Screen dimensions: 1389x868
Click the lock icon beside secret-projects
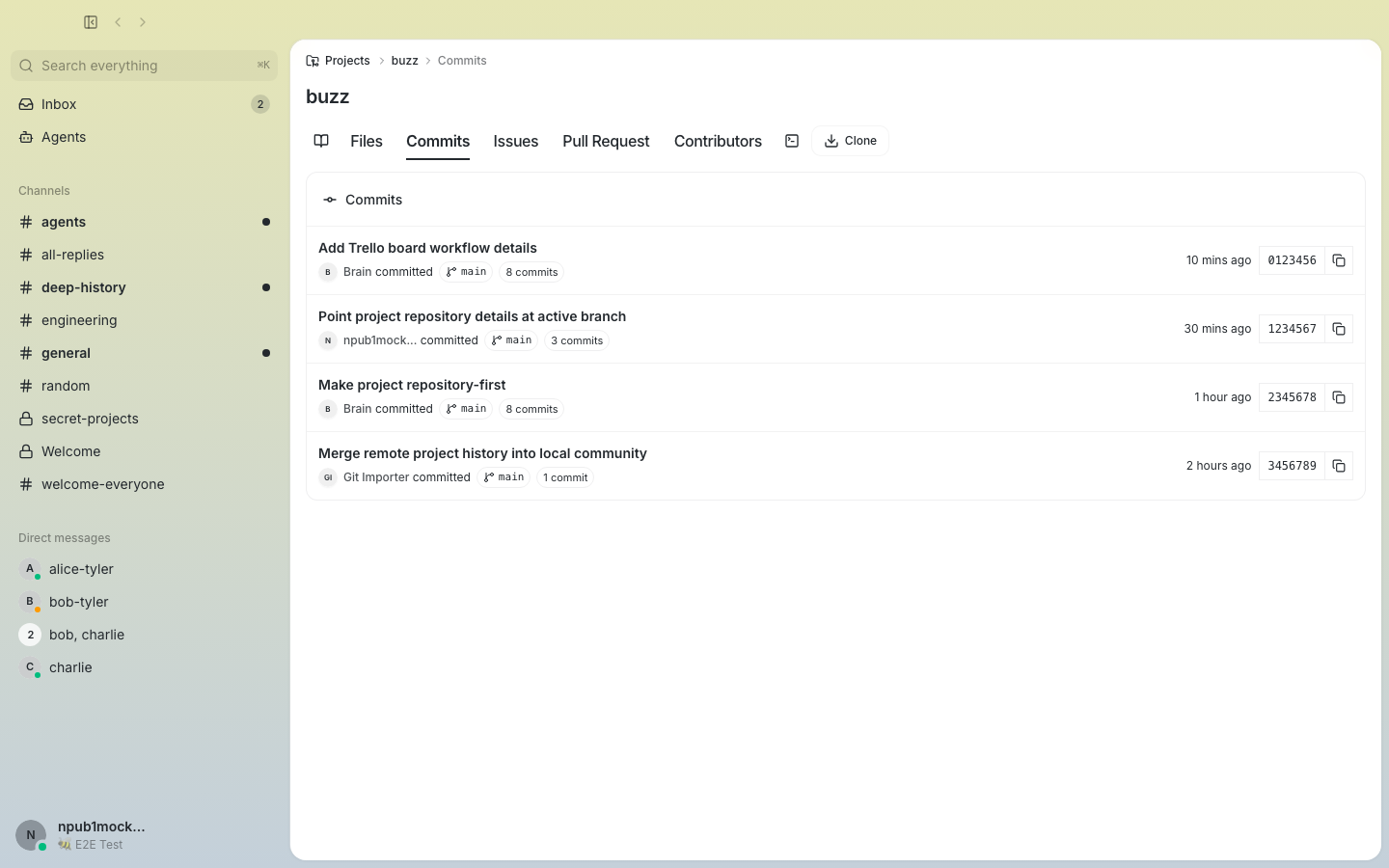coord(26,419)
